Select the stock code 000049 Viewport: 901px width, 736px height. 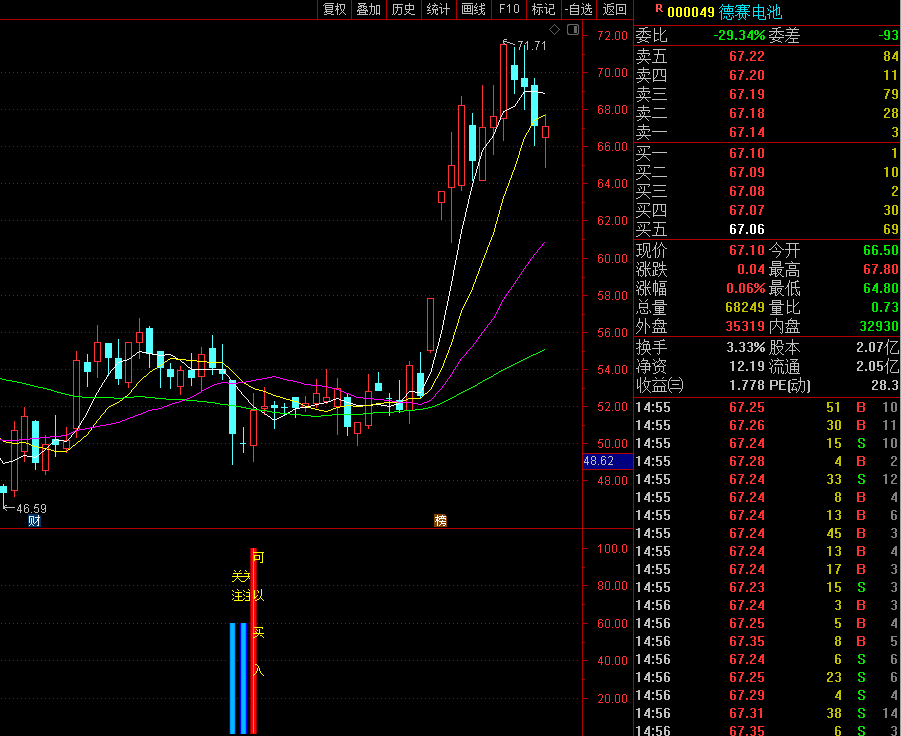[691, 12]
